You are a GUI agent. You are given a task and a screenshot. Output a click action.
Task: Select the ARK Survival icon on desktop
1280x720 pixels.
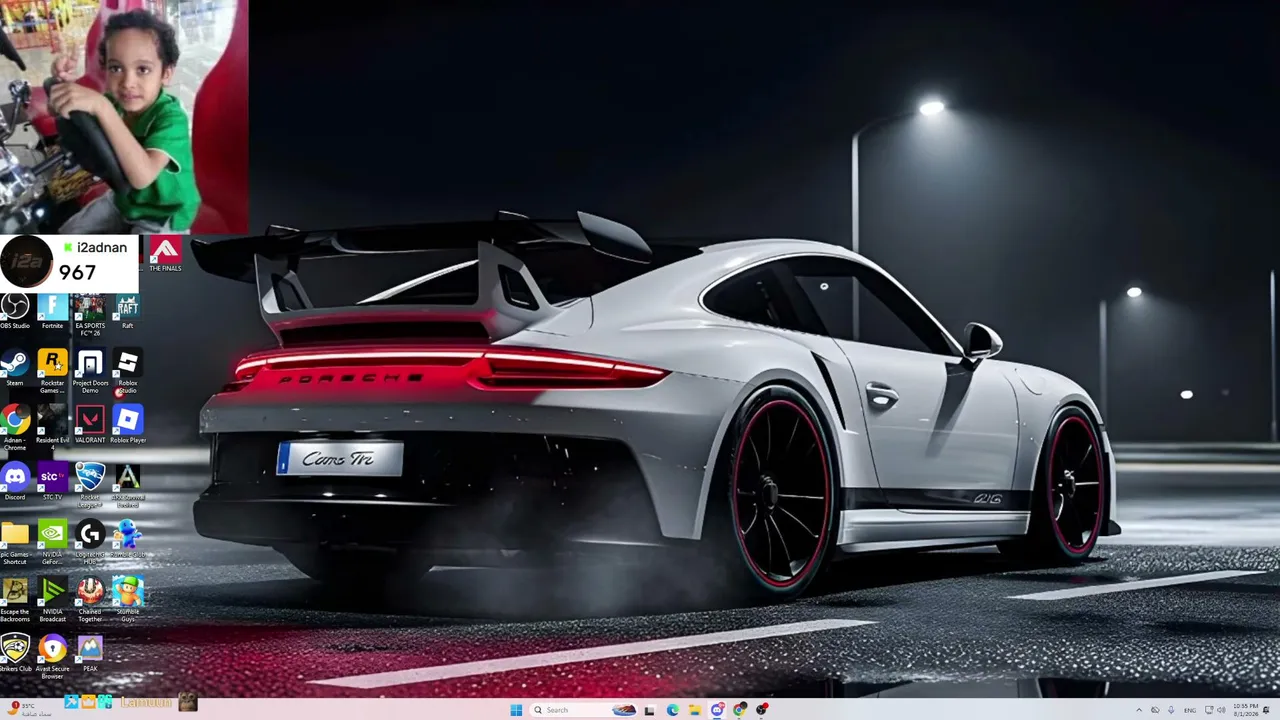tap(127, 485)
